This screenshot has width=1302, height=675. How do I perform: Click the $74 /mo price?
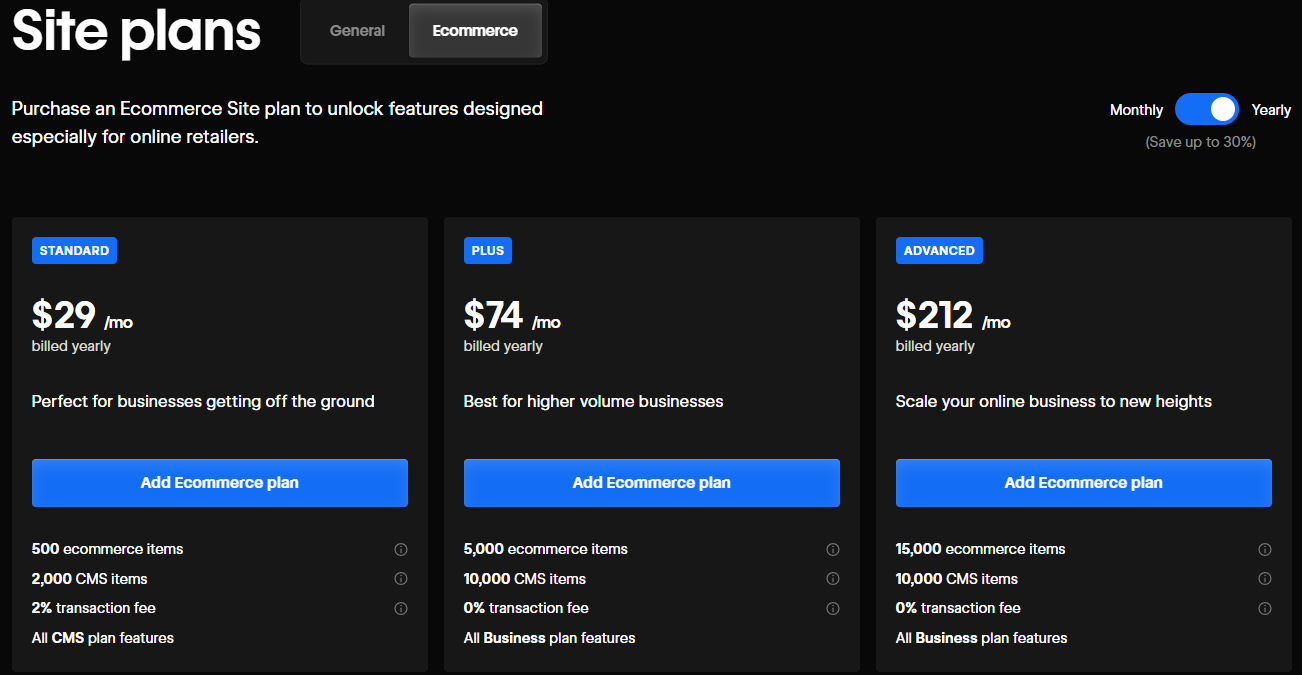pos(512,315)
